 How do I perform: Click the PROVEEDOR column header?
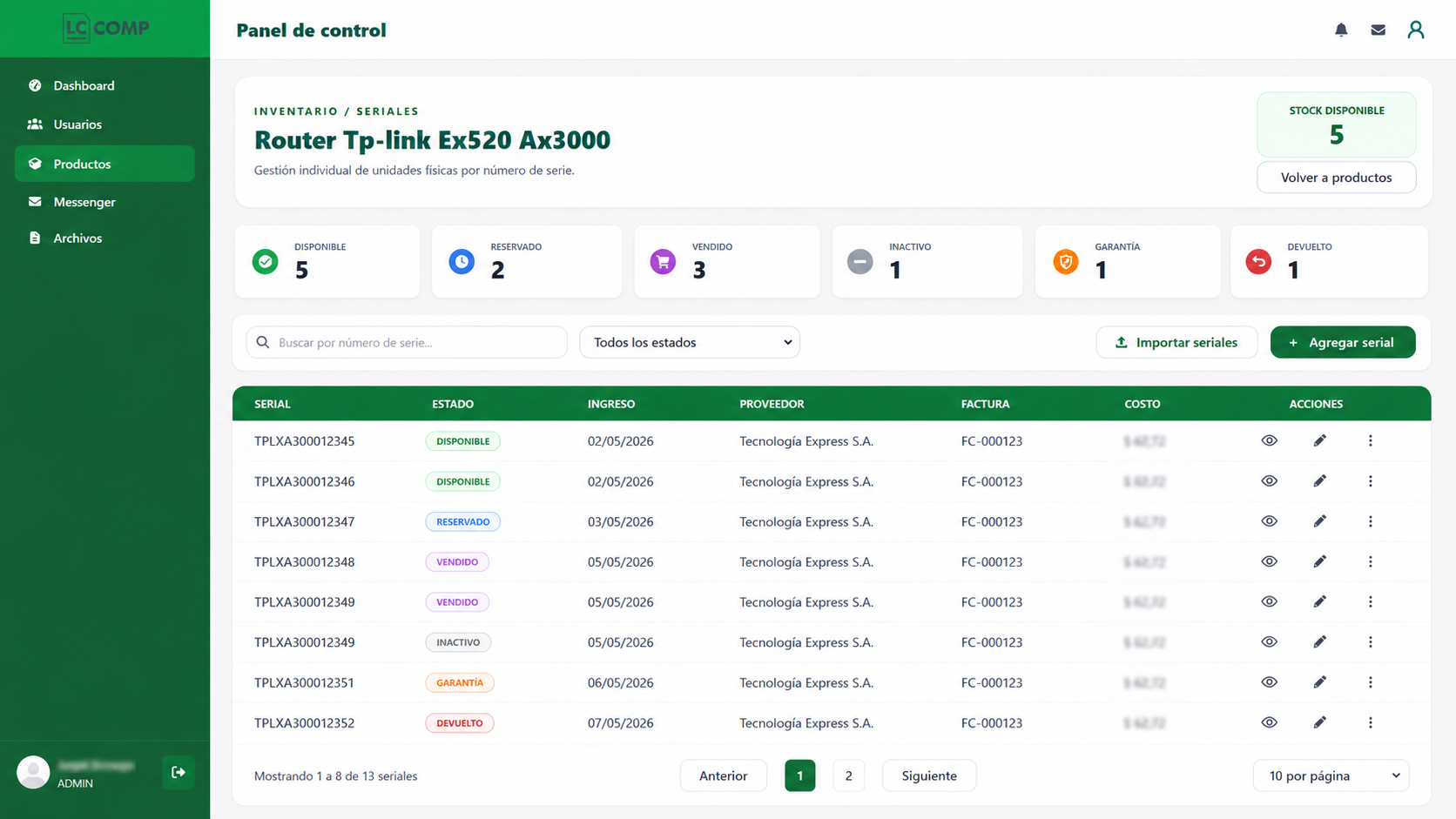tap(772, 404)
